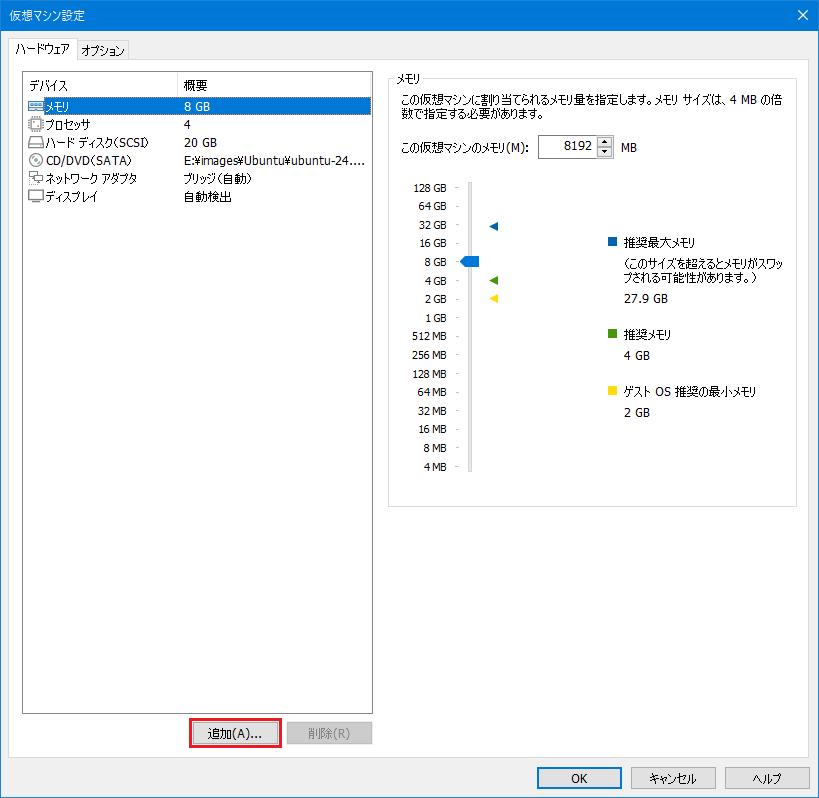Close the 仮想マシン設定 dialog
The image size is (819, 798).
(803, 15)
